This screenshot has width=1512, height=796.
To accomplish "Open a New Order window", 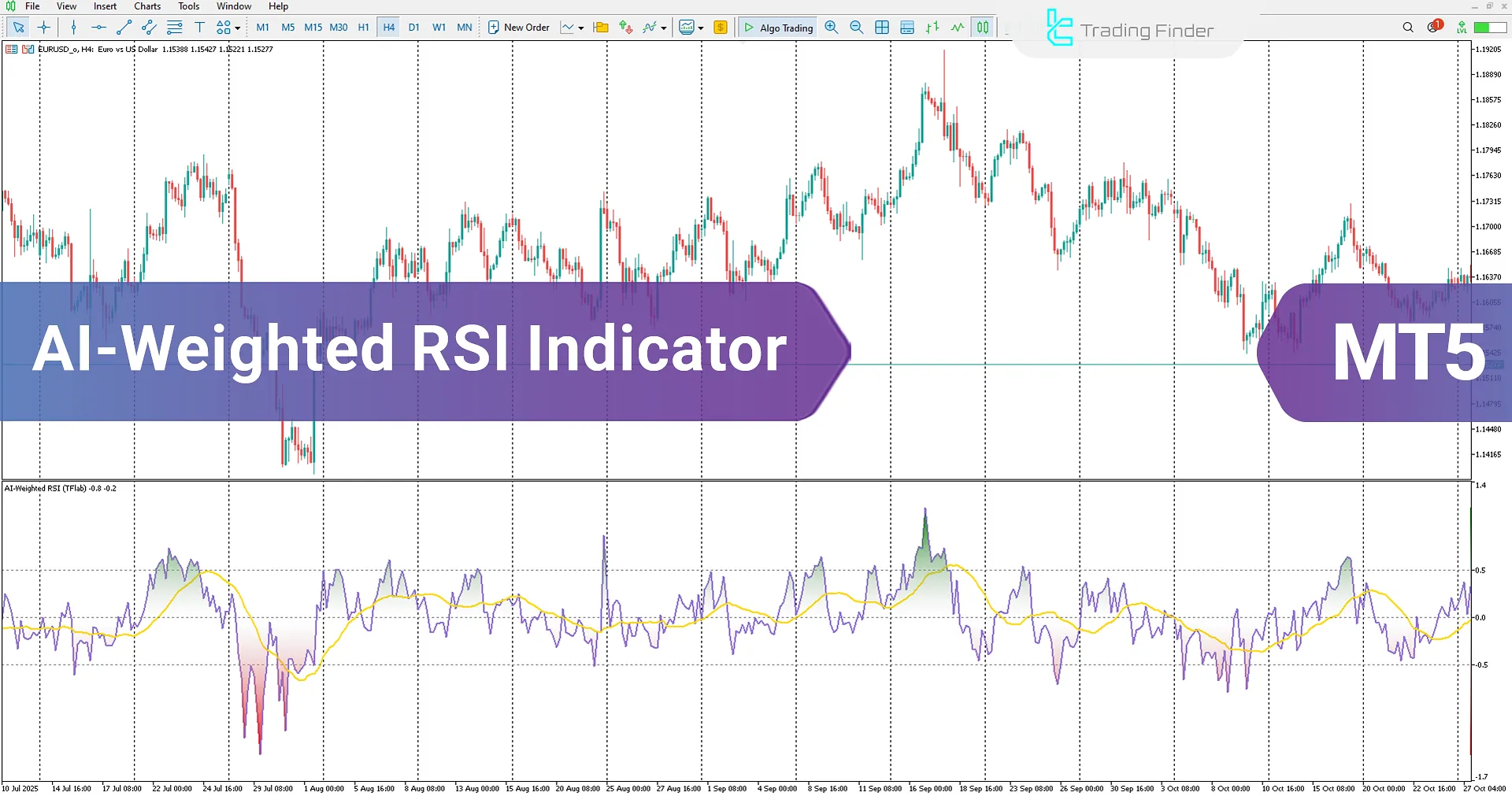I will click(518, 27).
